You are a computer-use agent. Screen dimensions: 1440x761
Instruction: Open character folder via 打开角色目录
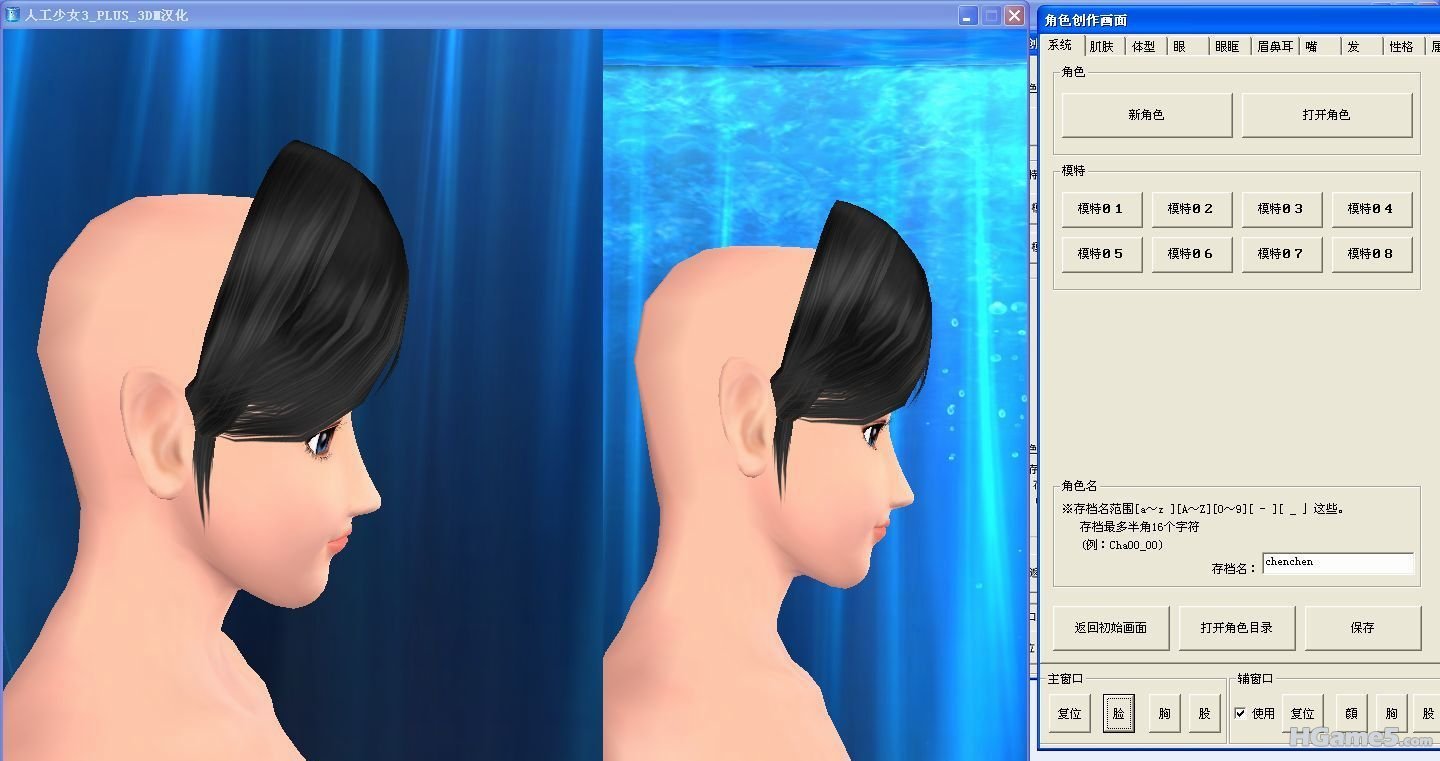1237,628
